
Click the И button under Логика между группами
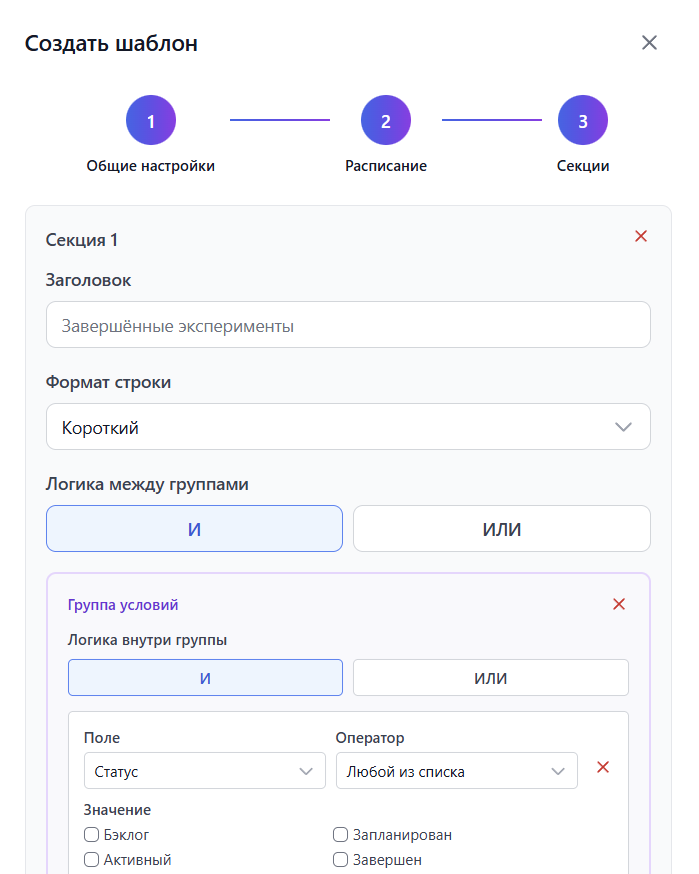coord(194,528)
